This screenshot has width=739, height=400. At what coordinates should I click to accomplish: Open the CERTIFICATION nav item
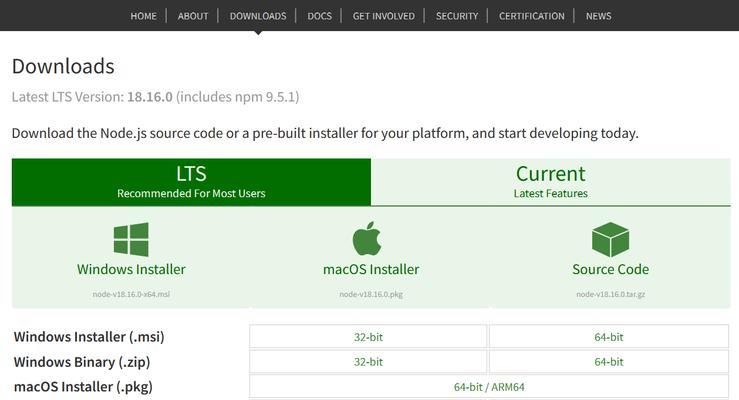pyautogui.click(x=532, y=16)
